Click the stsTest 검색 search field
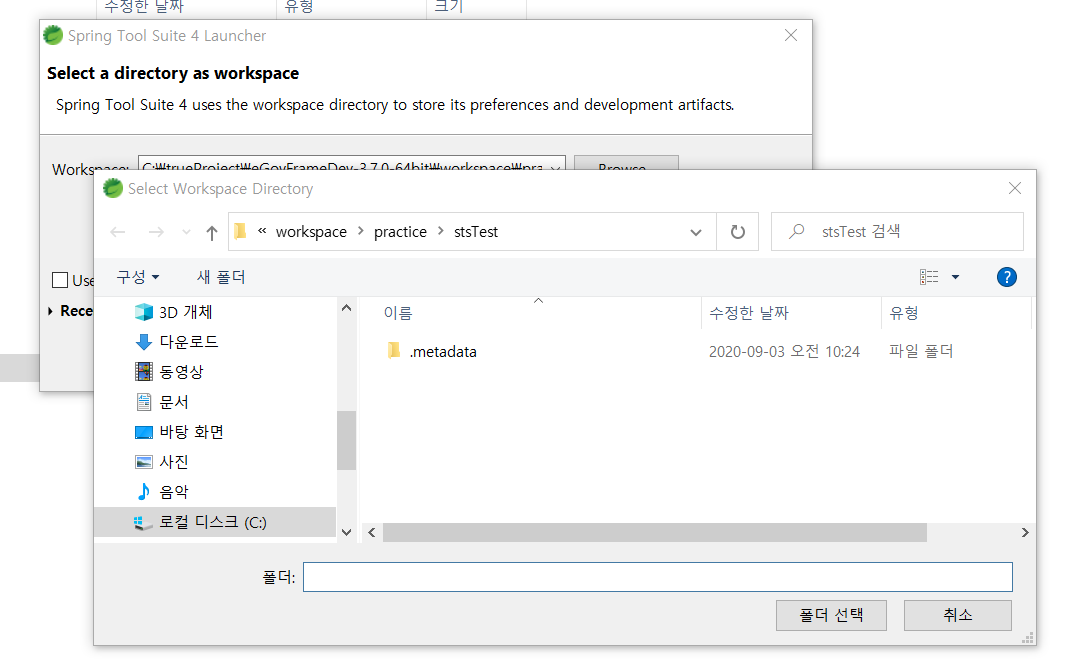This screenshot has height=671, width=1075. point(897,232)
